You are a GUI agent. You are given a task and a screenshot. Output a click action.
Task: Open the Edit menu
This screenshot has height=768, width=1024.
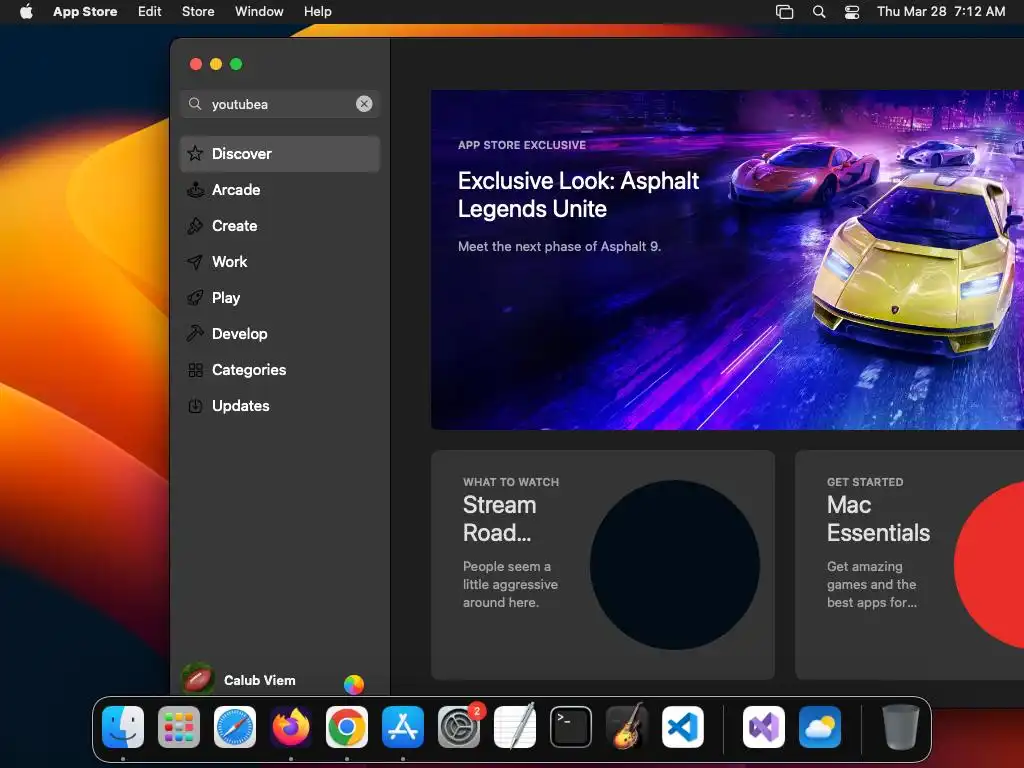click(150, 11)
